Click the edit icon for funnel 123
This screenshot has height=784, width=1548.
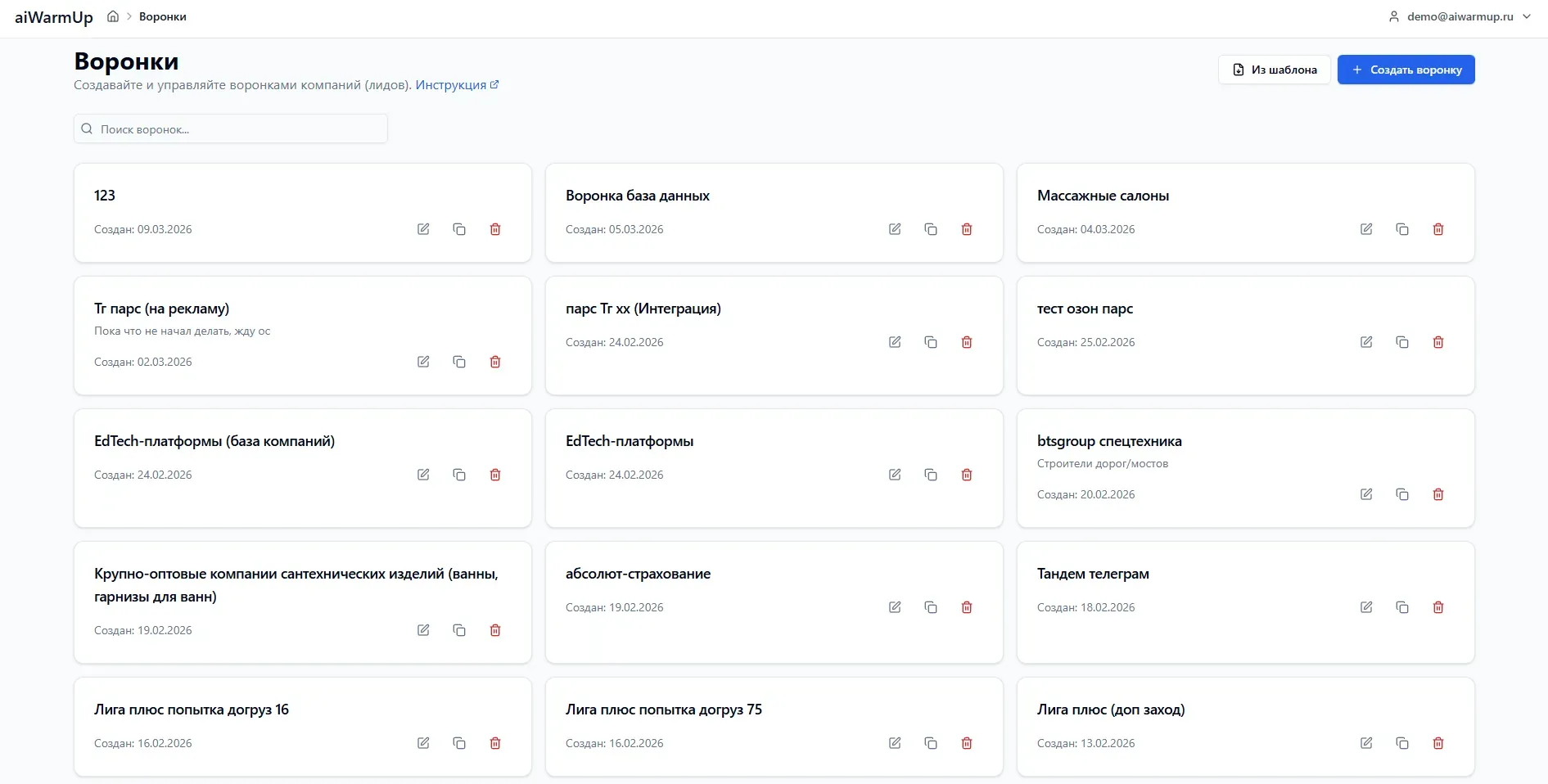(x=423, y=229)
